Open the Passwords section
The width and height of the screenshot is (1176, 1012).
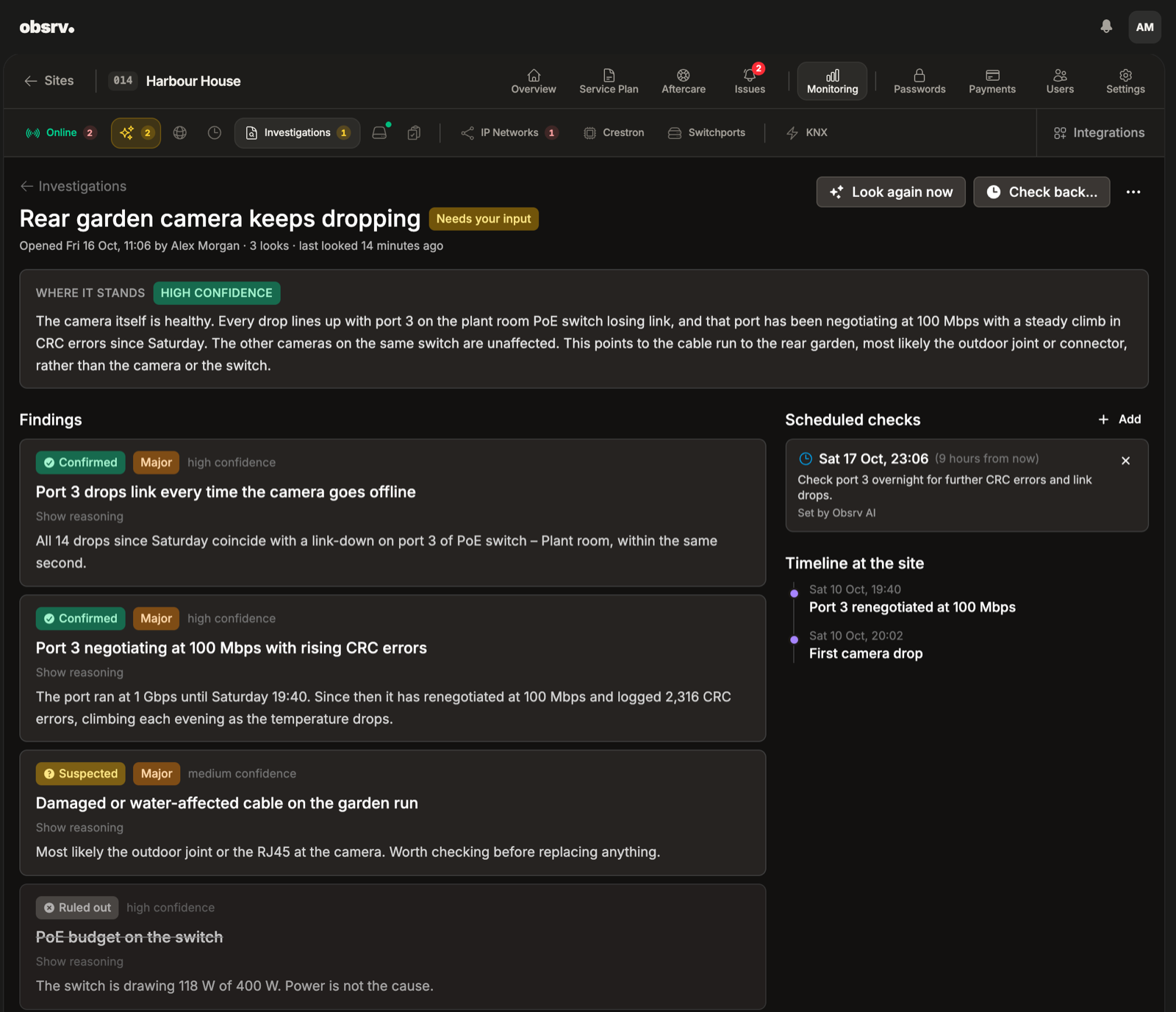tap(919, 81)
